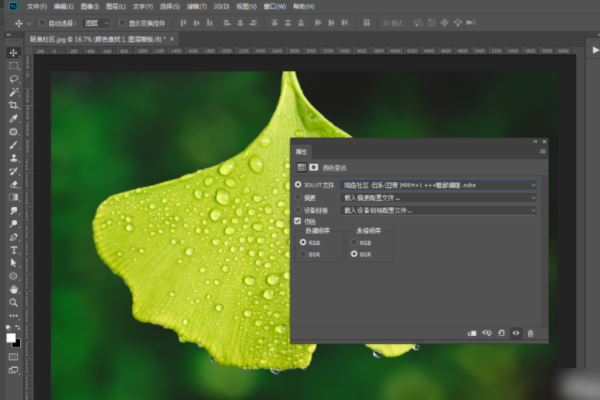Switch to the 属性 tab
This screenshot has height=400, width=600.
[302, 152]
